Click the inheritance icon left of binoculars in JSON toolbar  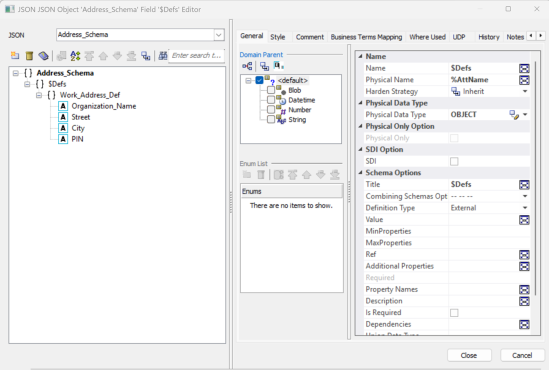coord(146,55)
